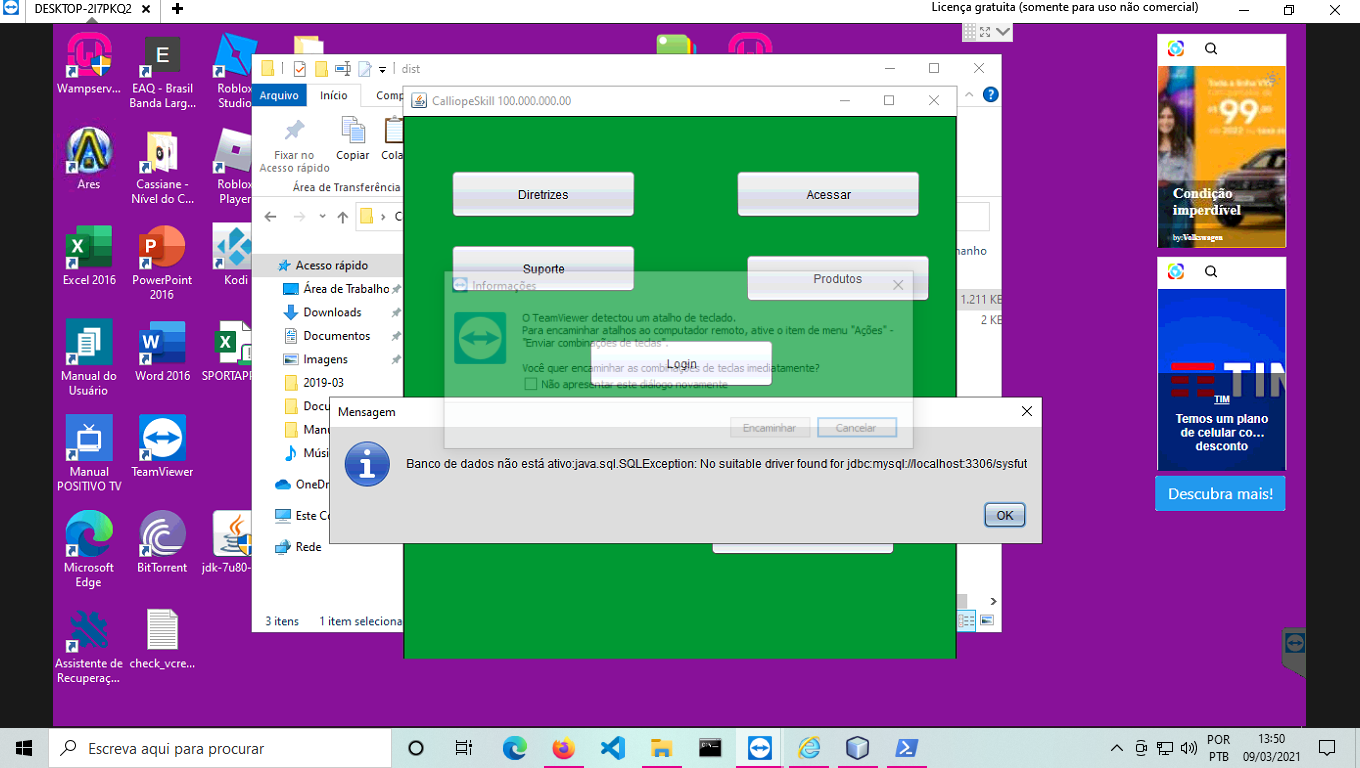This screenshot has height=768, width=1360.
Task: Click Cancelar in the TeamViewer Informações dialog
Action: point(856,428)
